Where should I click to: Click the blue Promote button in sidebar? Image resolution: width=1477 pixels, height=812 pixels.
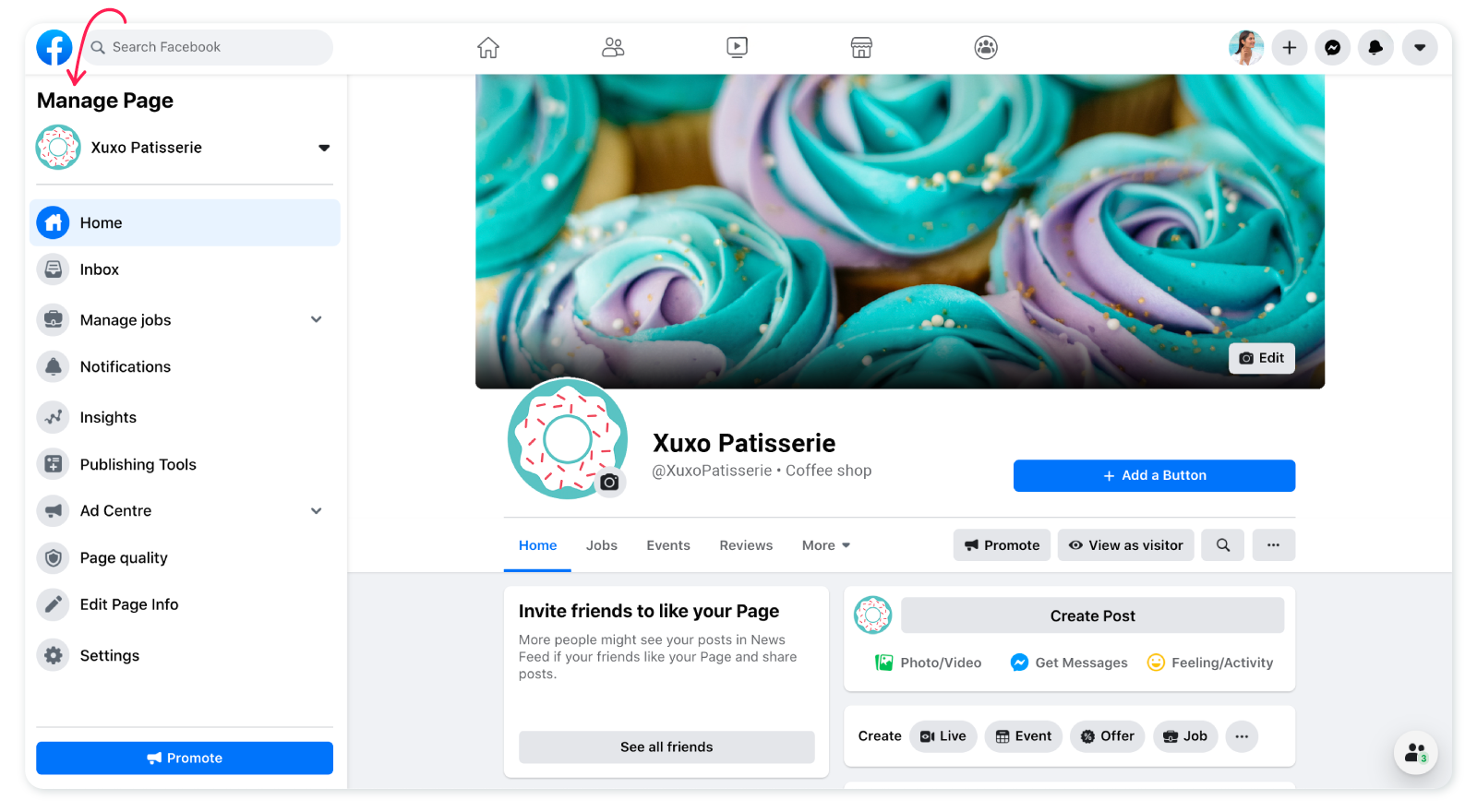(x=185, y=758)
